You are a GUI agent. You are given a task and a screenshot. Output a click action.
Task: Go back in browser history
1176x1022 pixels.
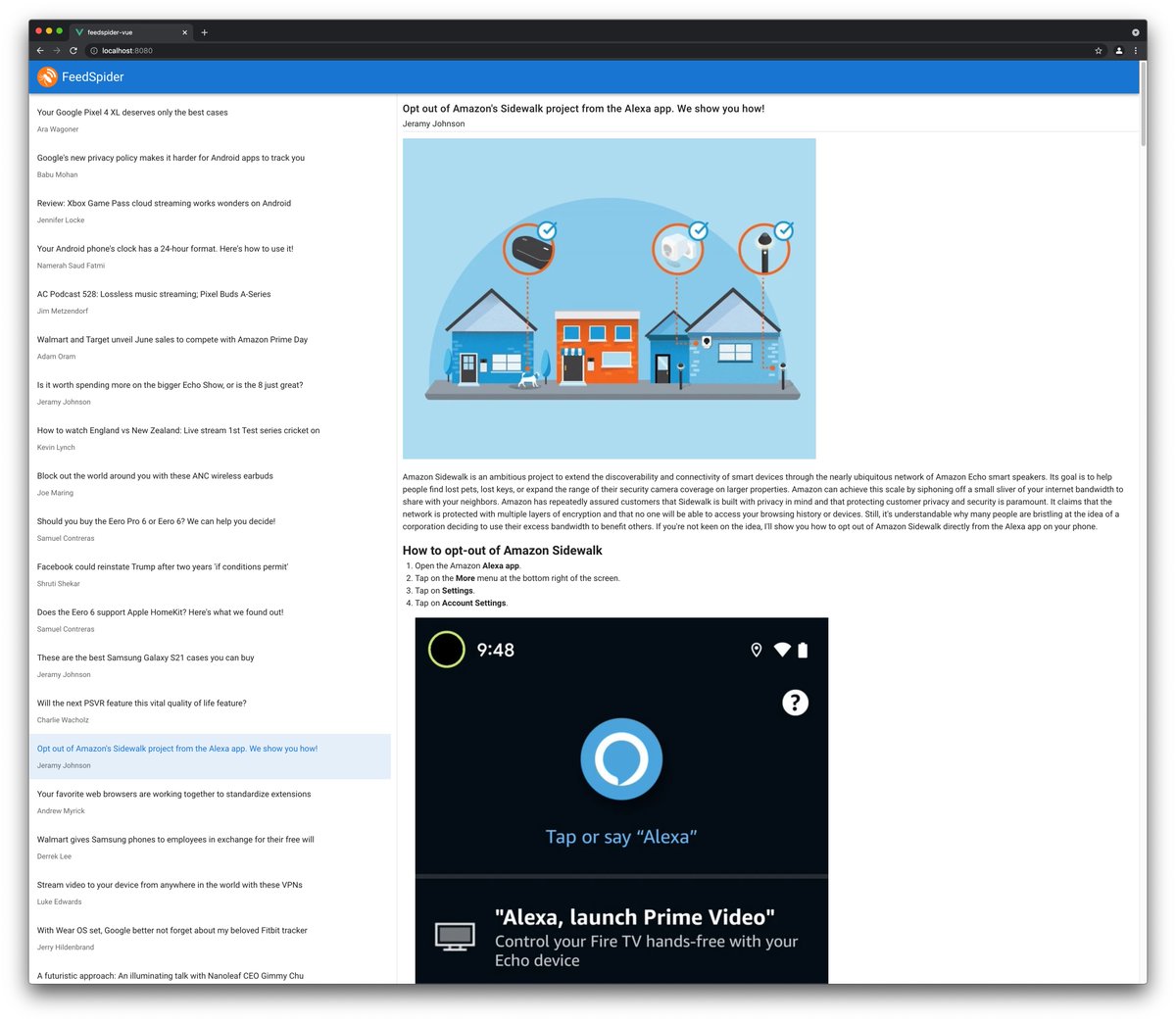(40, 50)
